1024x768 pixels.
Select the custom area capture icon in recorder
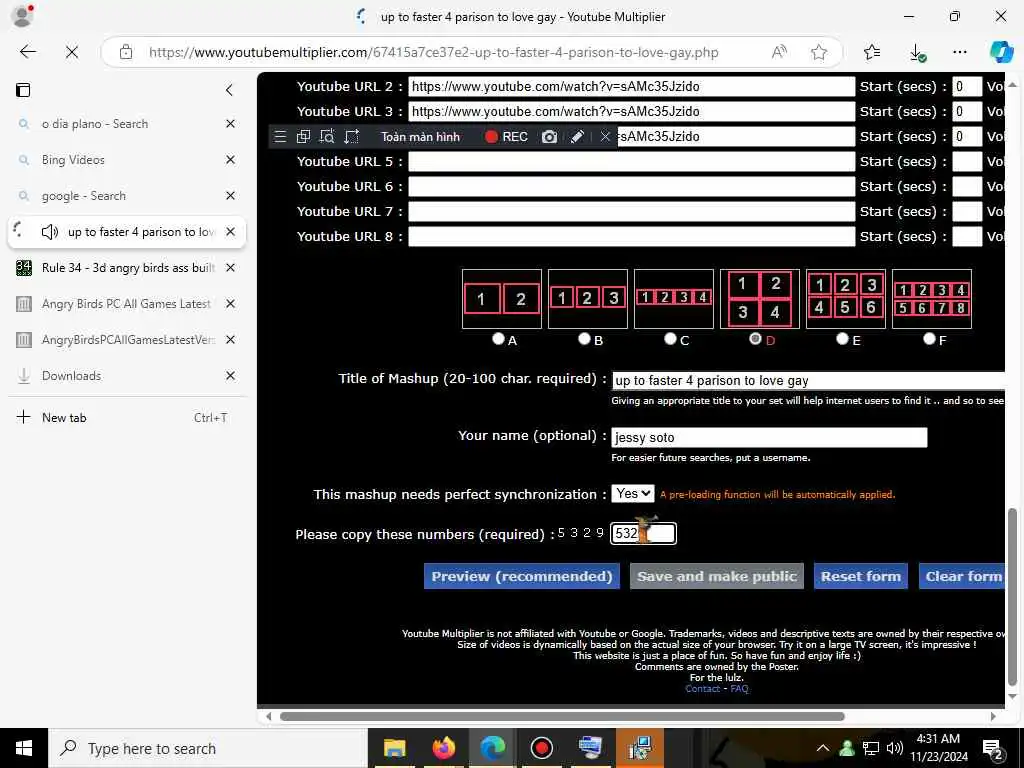click(x=351, y=136)
